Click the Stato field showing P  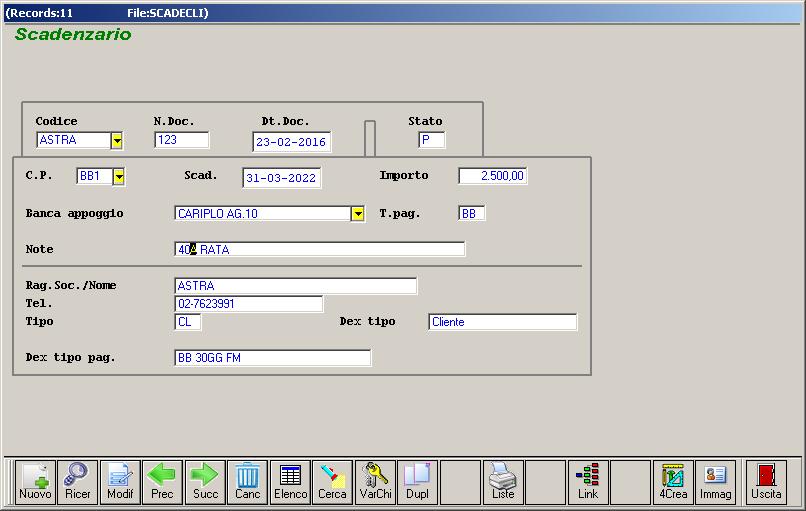pos(432,140)
